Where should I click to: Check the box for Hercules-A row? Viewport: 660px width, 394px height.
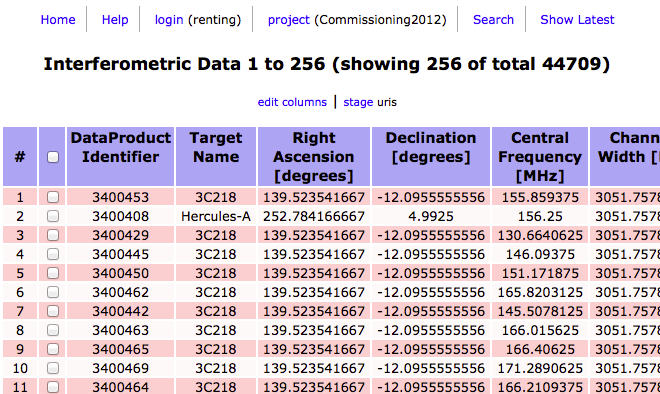[x=53, y=216]
